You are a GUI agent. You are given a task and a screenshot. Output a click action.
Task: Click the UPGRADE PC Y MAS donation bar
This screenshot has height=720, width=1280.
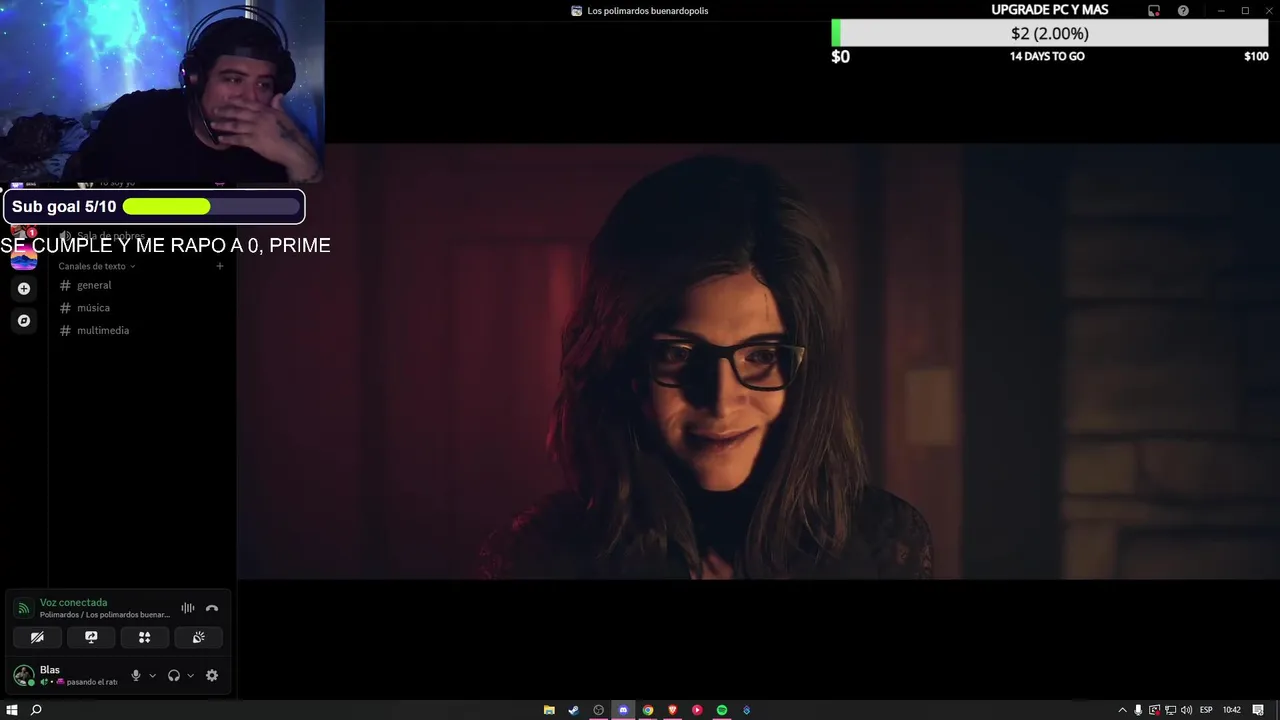point(1049,33)
